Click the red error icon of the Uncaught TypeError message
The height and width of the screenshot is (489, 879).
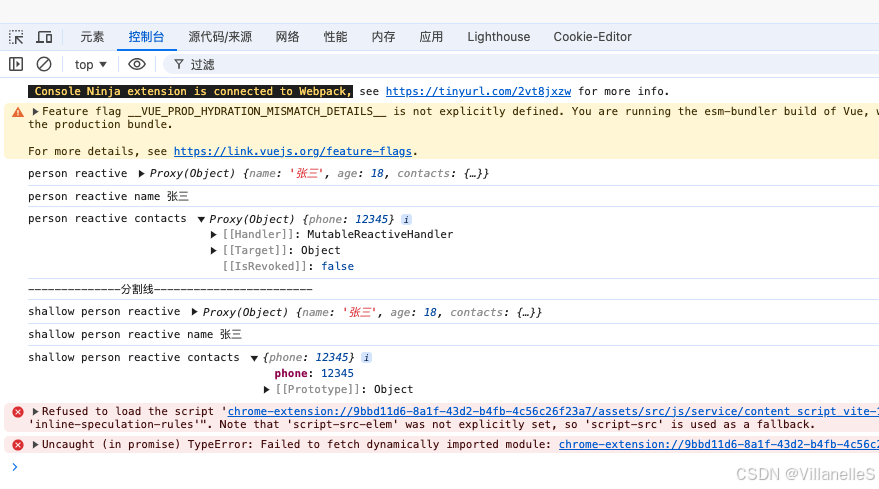18,445
